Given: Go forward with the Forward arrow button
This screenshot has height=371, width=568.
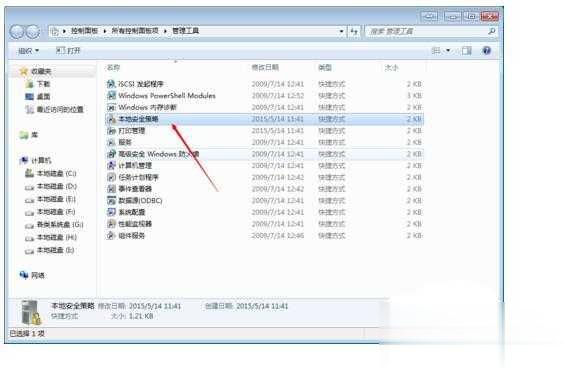Looking at the screenshot, I should [x=33, y=32].
